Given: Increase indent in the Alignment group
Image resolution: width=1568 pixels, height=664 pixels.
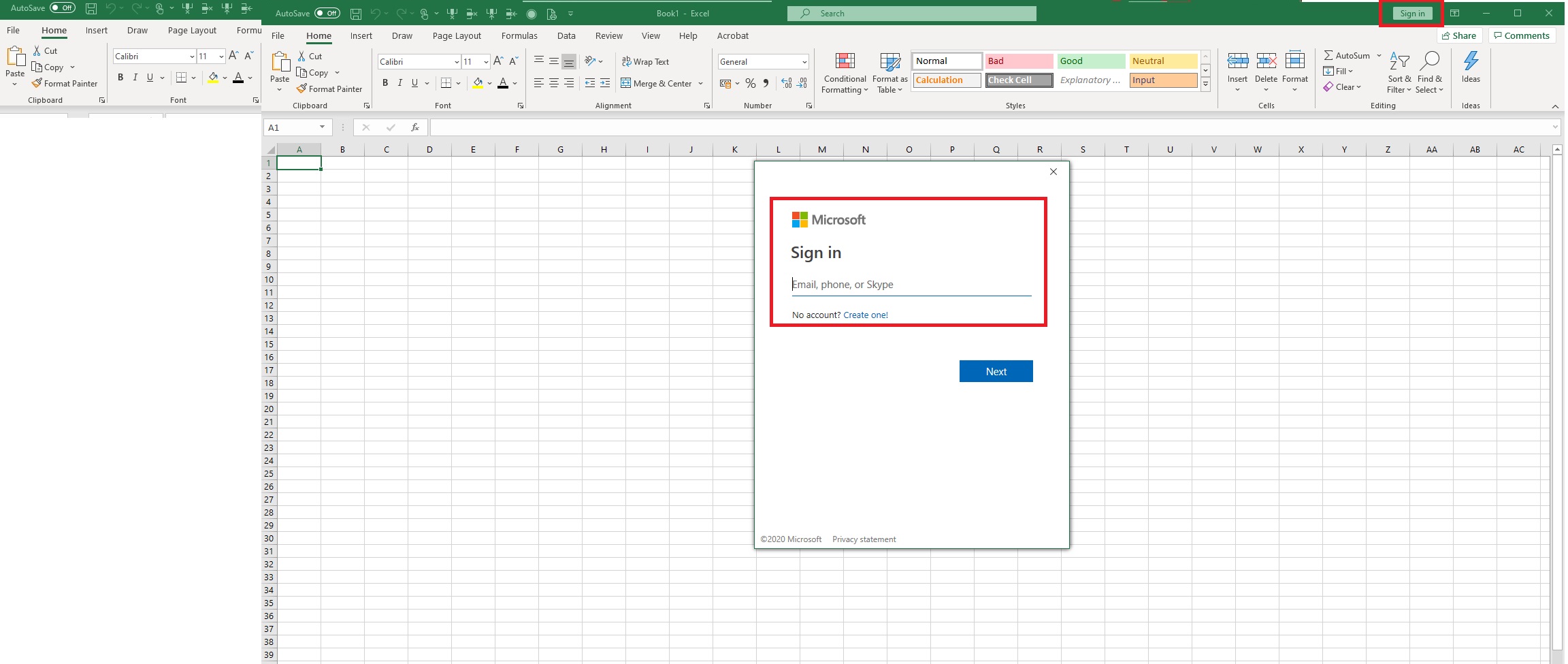Looking at the screenshot, I should click(x=604, y=83).
